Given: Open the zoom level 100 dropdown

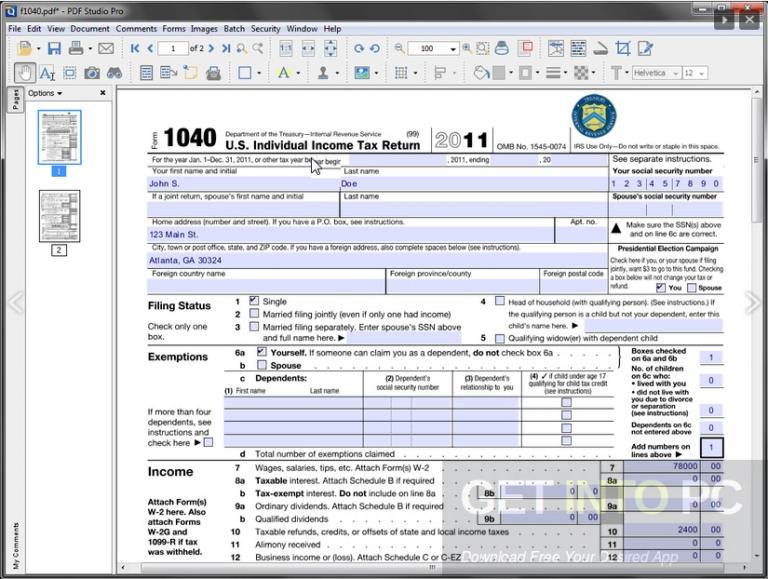Looking at the screenshot, I should (x=453, y=48).
